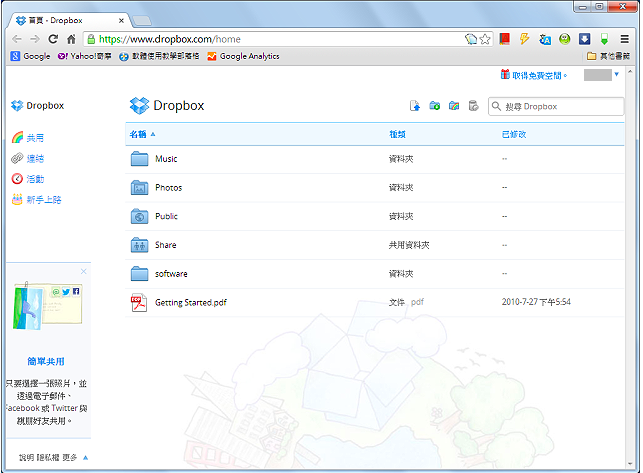The image size is (643, 473).
Task: Click the Photos folder name
Action: tap(169, 187)
